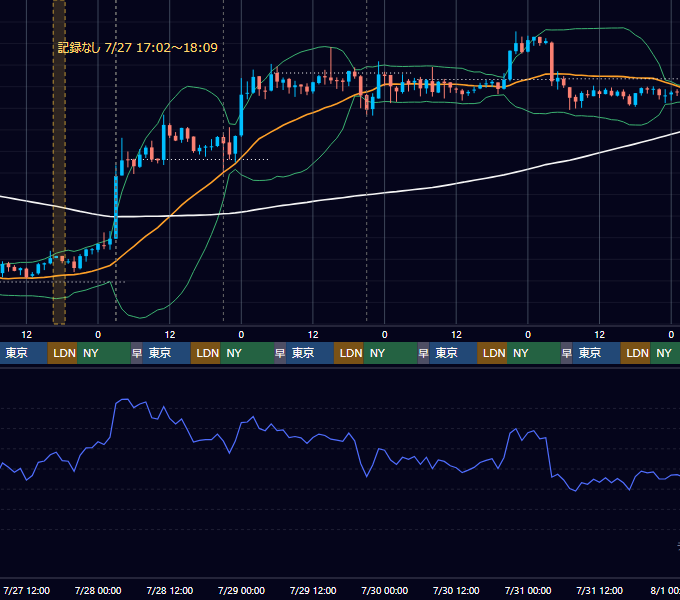
Task: Select the highlighted no-record band on 7/27
Action: (59, 162)
